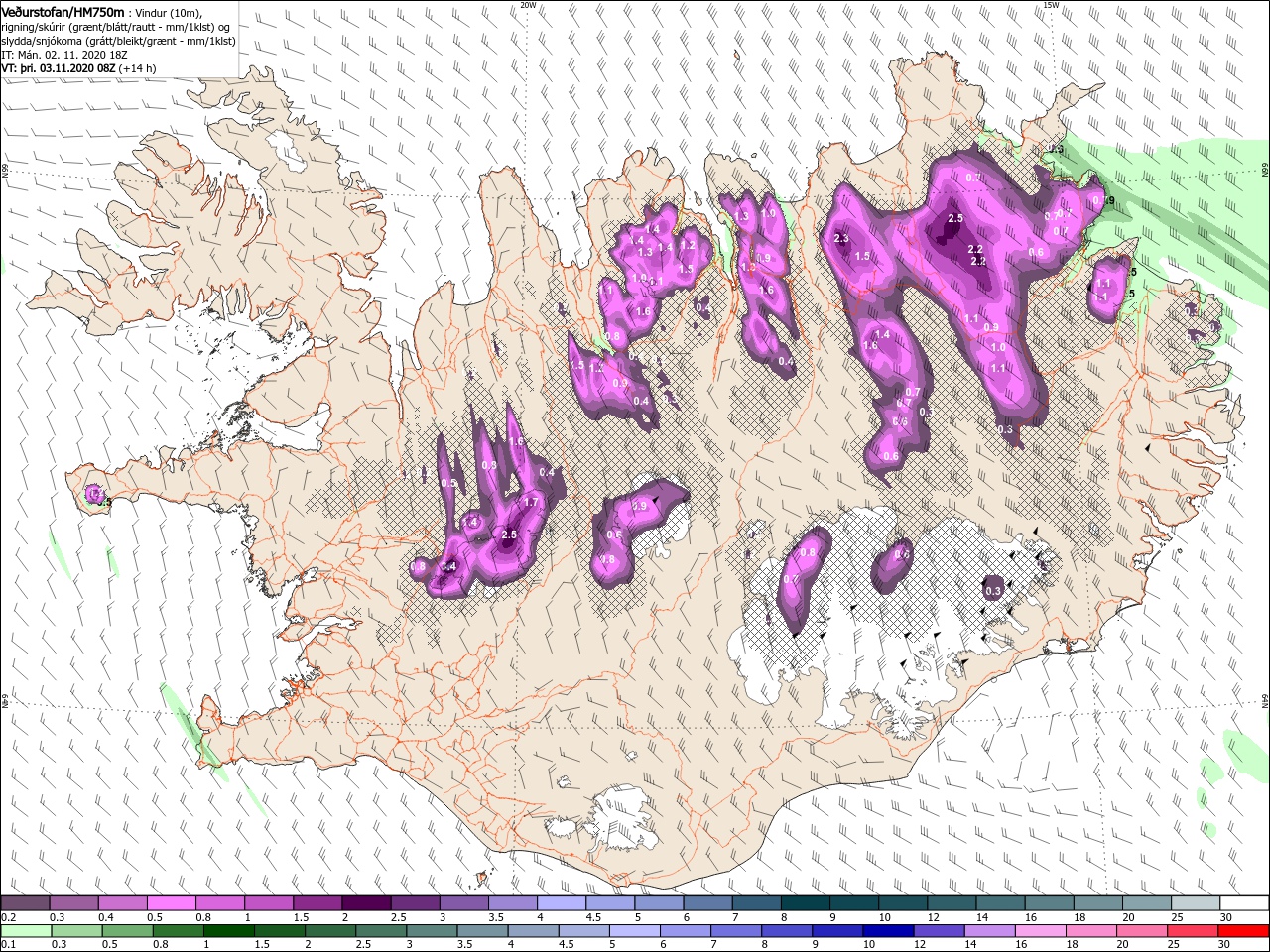The image size is (1270, 952).
Task: Click the upper-row swatch between 18 and 20
Action: tap(1098, 903)
